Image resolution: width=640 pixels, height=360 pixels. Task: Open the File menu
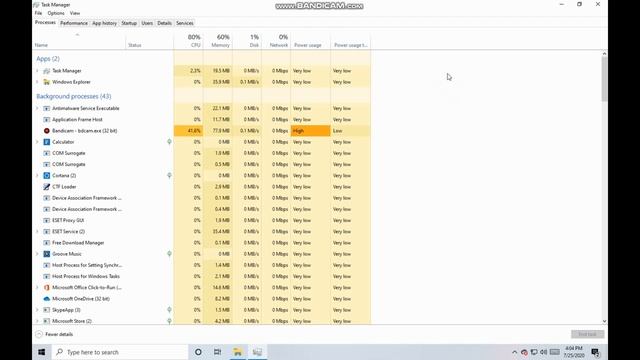point(38,13)
